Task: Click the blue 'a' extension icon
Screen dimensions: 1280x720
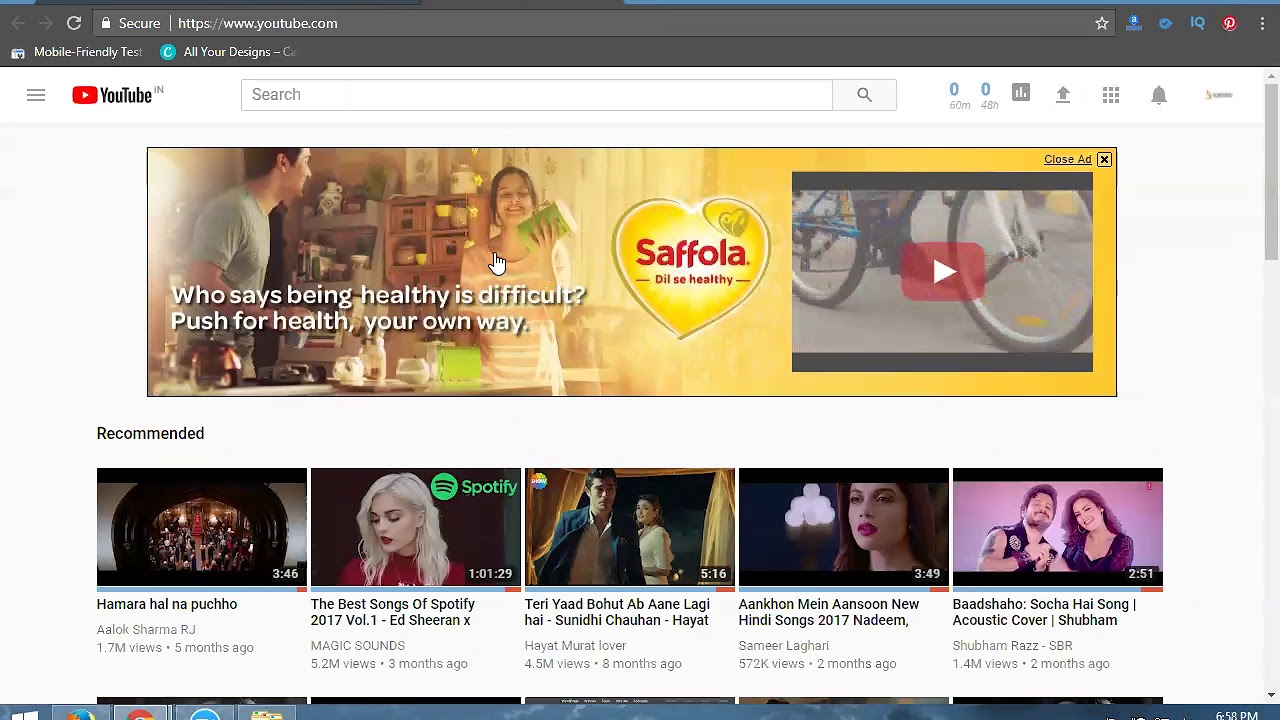Action: [1133, 23]
